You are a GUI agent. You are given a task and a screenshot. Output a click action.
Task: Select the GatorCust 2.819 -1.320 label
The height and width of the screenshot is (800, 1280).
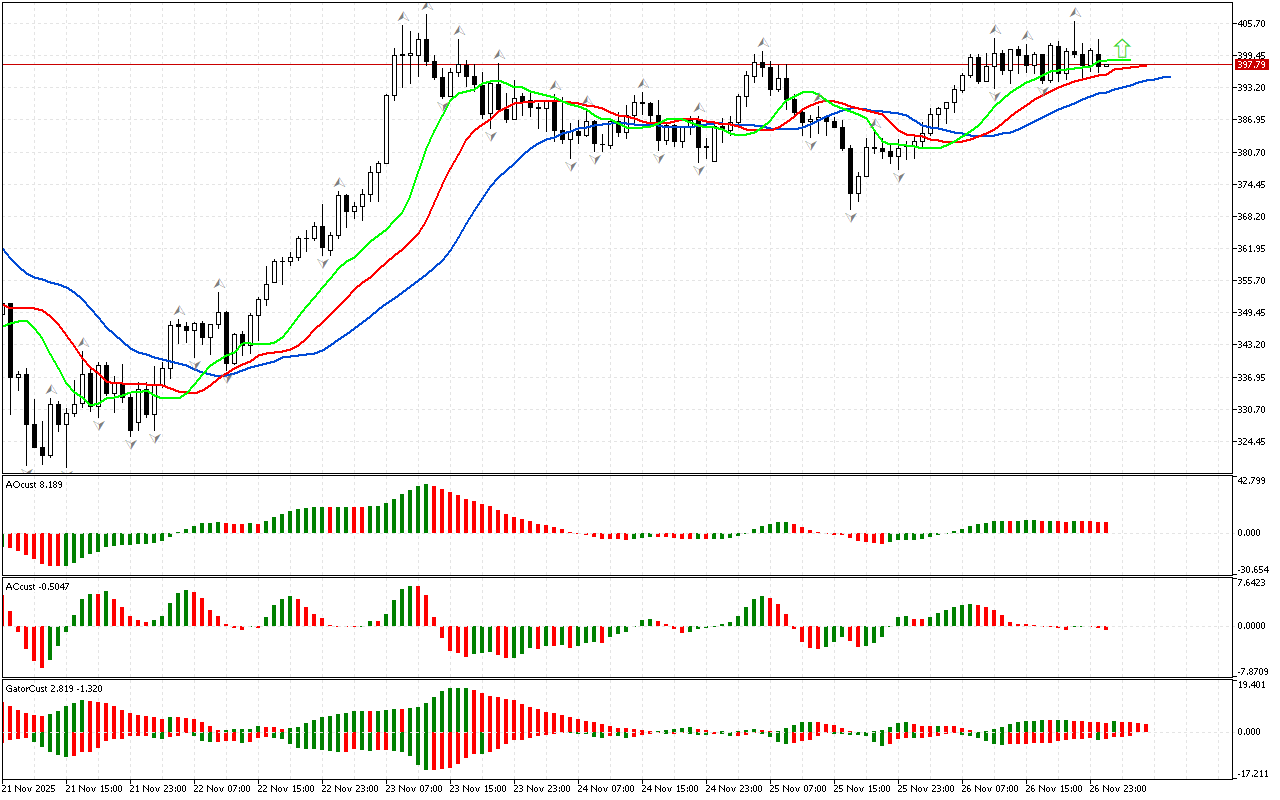click(53, 688)
